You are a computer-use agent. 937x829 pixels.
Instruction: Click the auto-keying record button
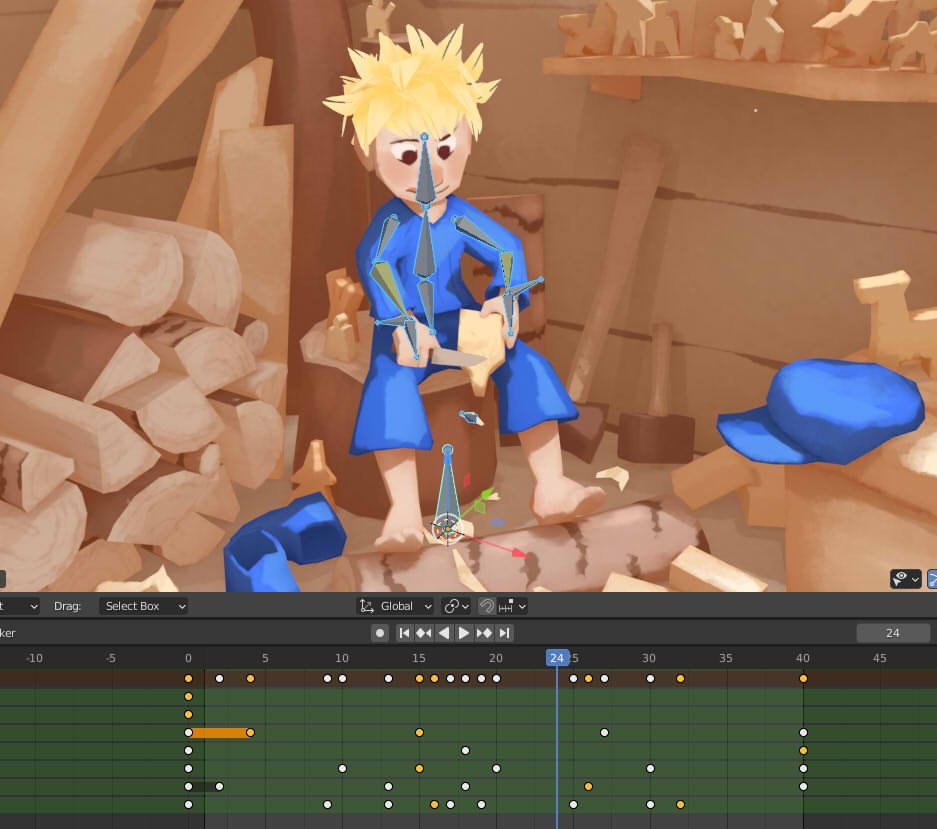[x=380, y=633]
